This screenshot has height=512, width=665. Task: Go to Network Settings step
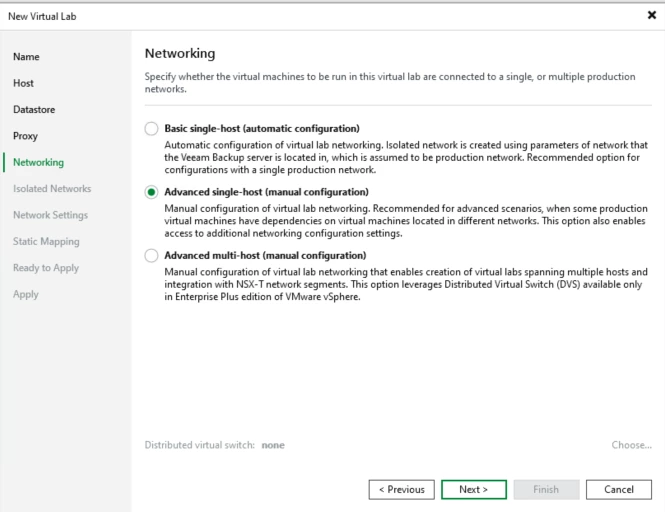coord(50,215)
